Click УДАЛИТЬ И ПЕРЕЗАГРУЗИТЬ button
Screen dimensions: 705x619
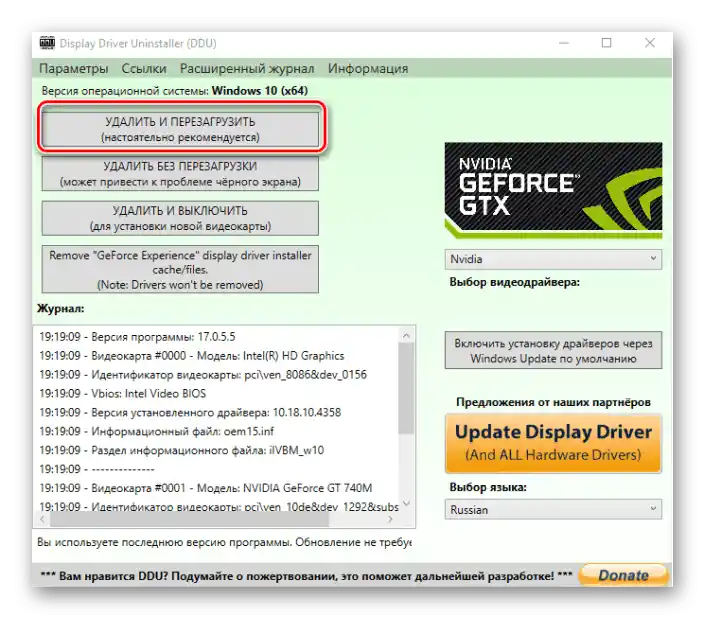click(180, 129)
